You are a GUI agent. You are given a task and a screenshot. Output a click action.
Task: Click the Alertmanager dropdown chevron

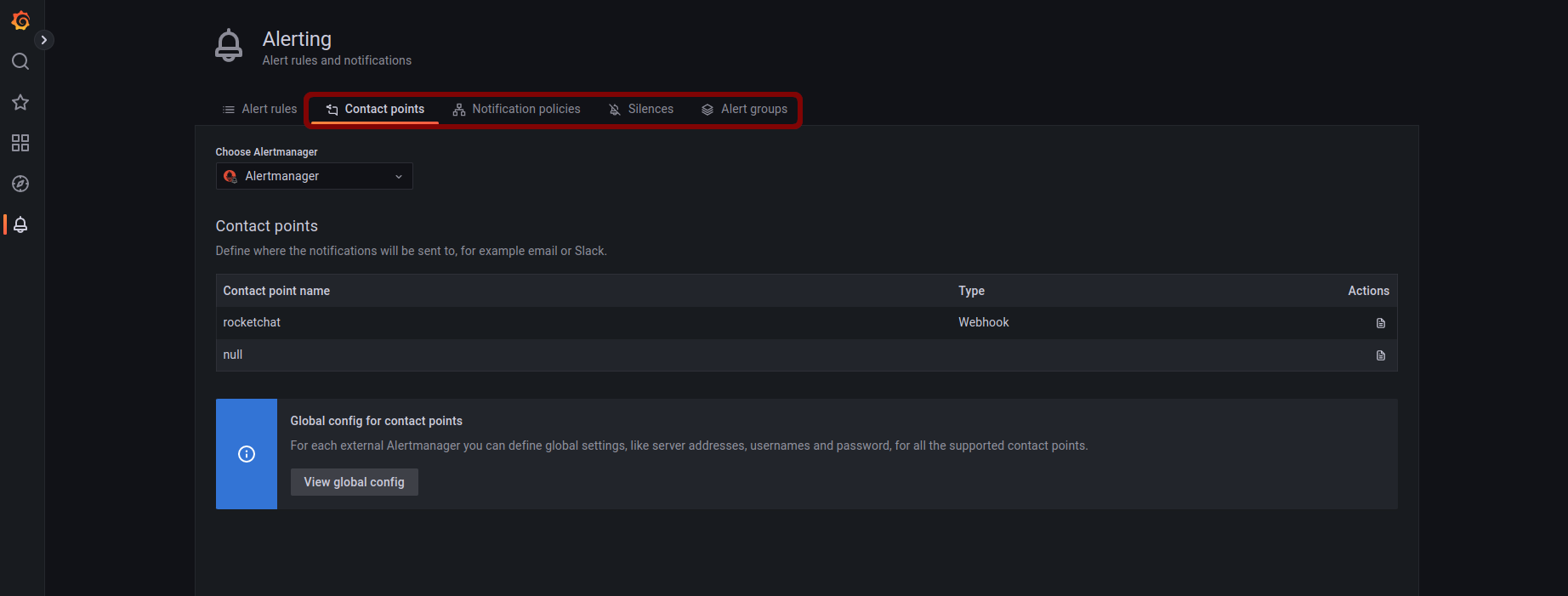click(x=398, y=177)
